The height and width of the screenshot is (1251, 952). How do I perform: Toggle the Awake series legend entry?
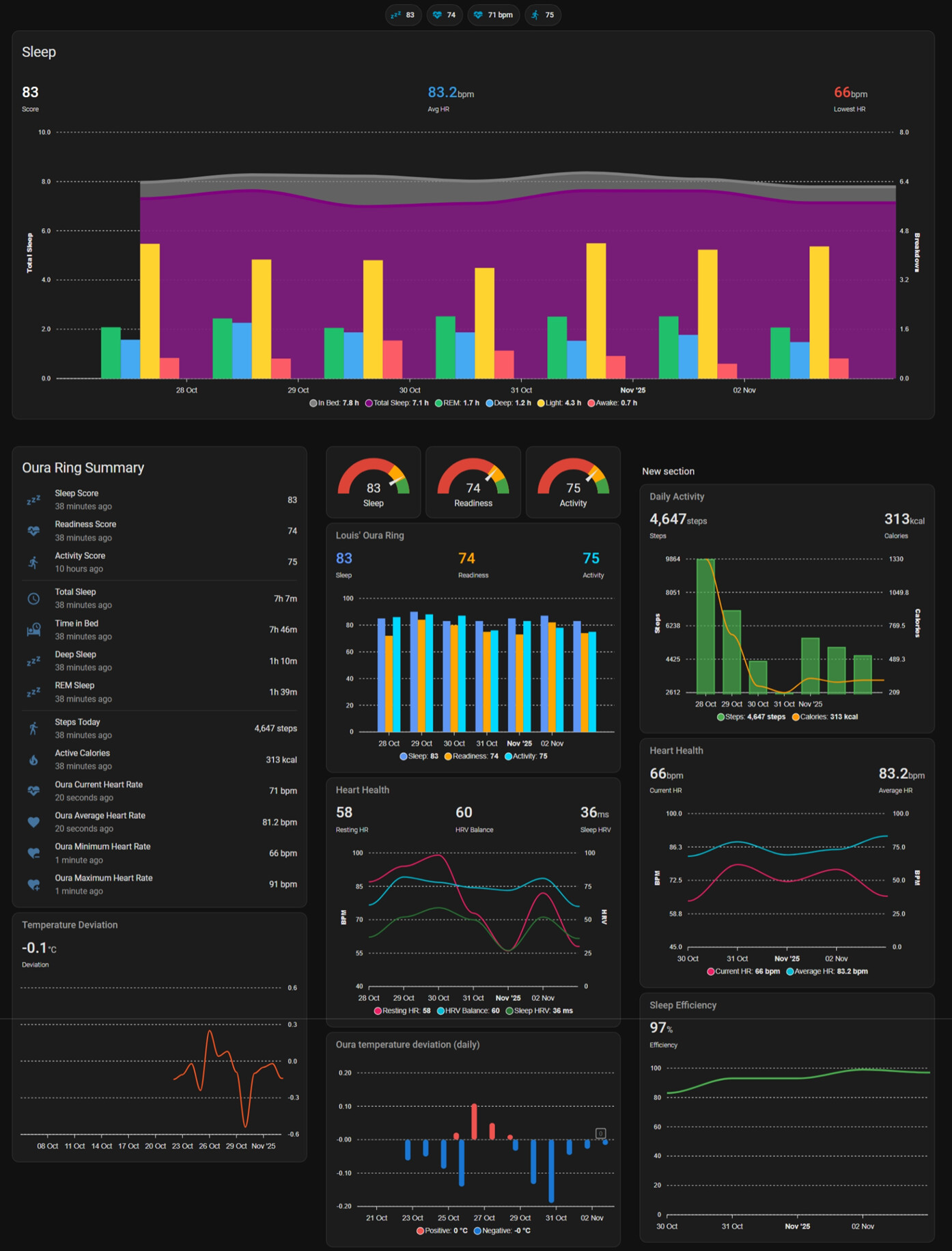612,403
